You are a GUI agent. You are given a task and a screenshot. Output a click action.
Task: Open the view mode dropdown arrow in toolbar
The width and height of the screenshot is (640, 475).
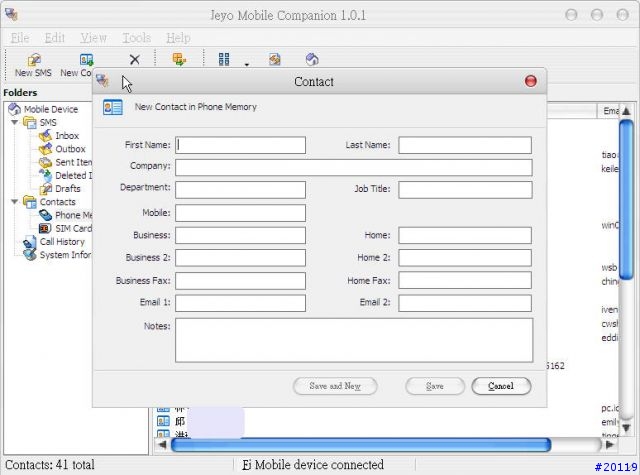click(x=247, y=64)
